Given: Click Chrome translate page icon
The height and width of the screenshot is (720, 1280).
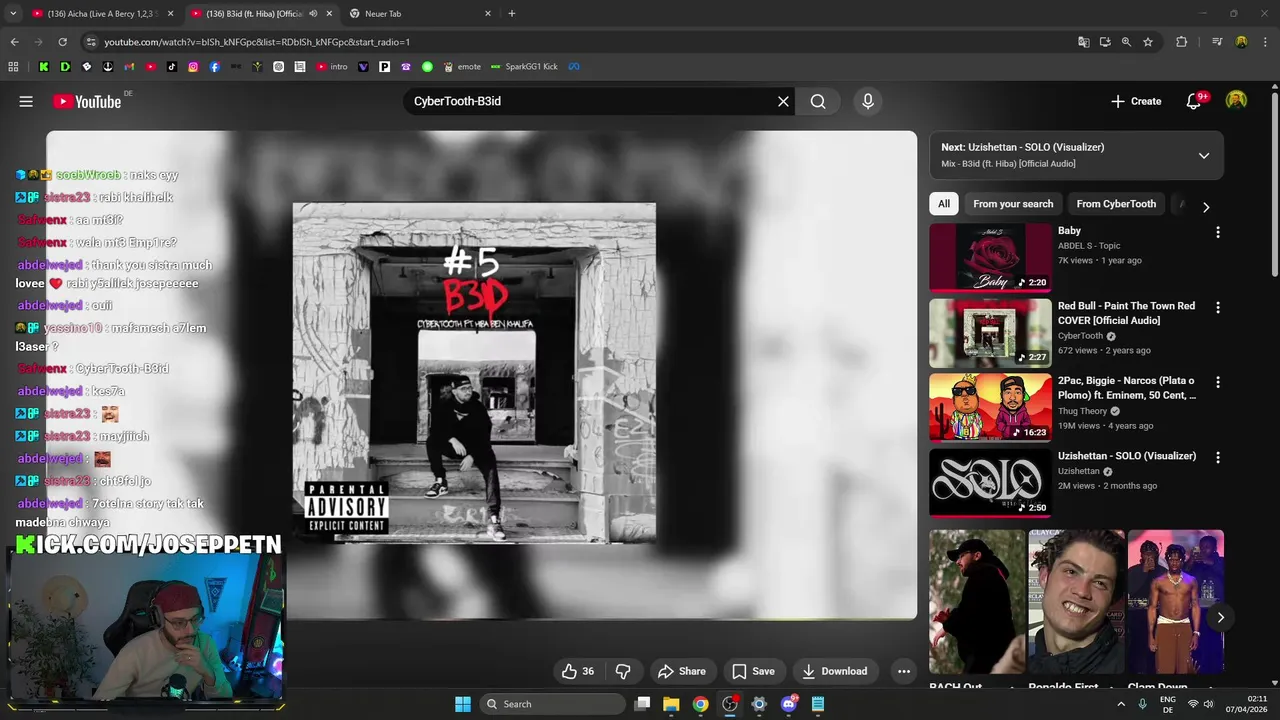Looking at the screenshot, I should 1083,42.
